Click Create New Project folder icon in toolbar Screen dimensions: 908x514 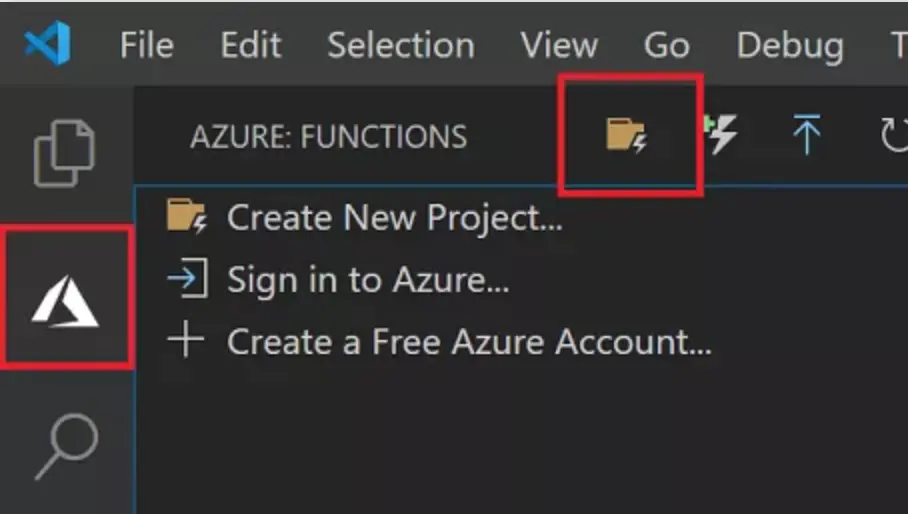point(627,135)
